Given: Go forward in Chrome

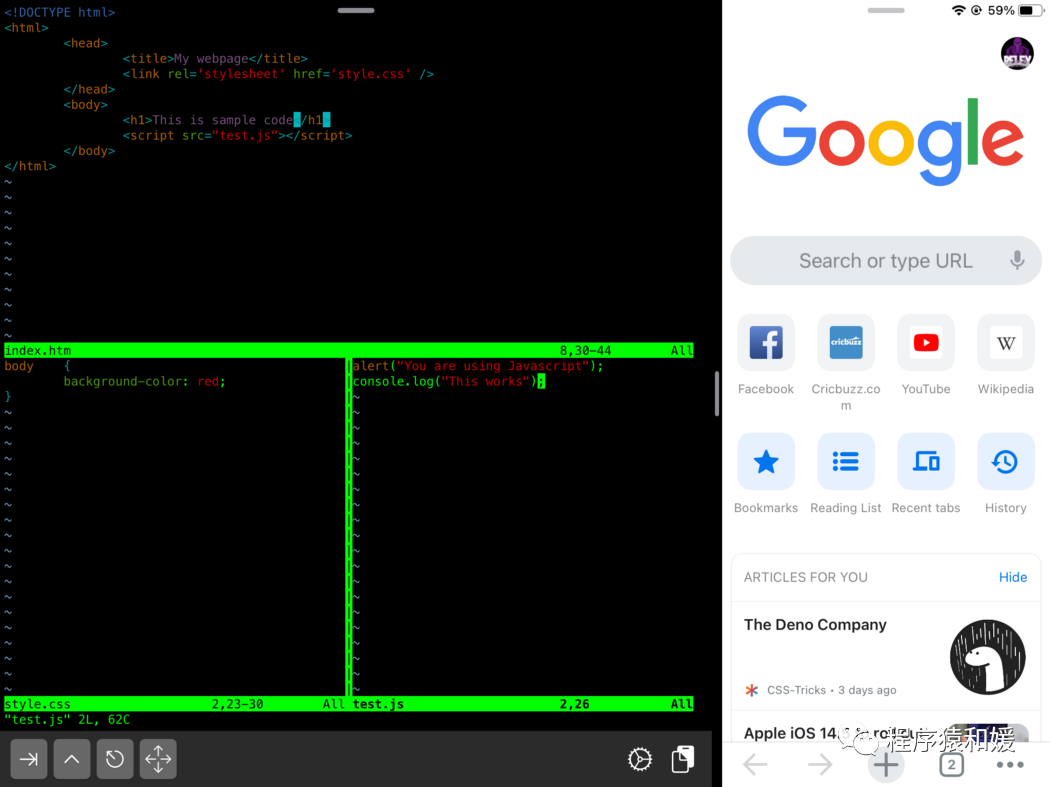Looking at the screenshot, I should [820, 764].
